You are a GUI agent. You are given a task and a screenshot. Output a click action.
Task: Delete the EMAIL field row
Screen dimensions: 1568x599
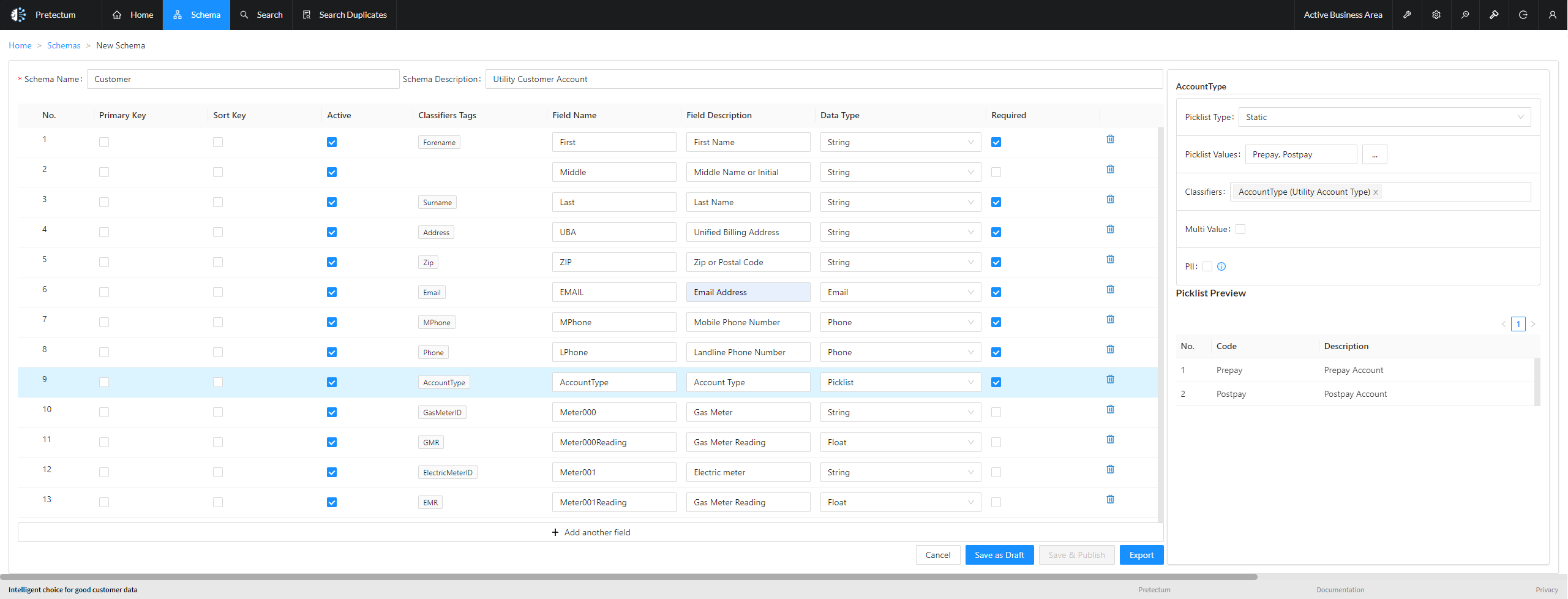pyautogui.click(x=1110, y=289)
